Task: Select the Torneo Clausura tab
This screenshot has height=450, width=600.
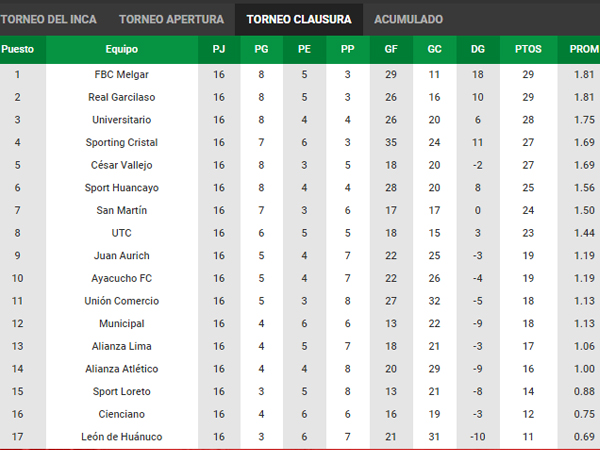Action: [299, 20]
